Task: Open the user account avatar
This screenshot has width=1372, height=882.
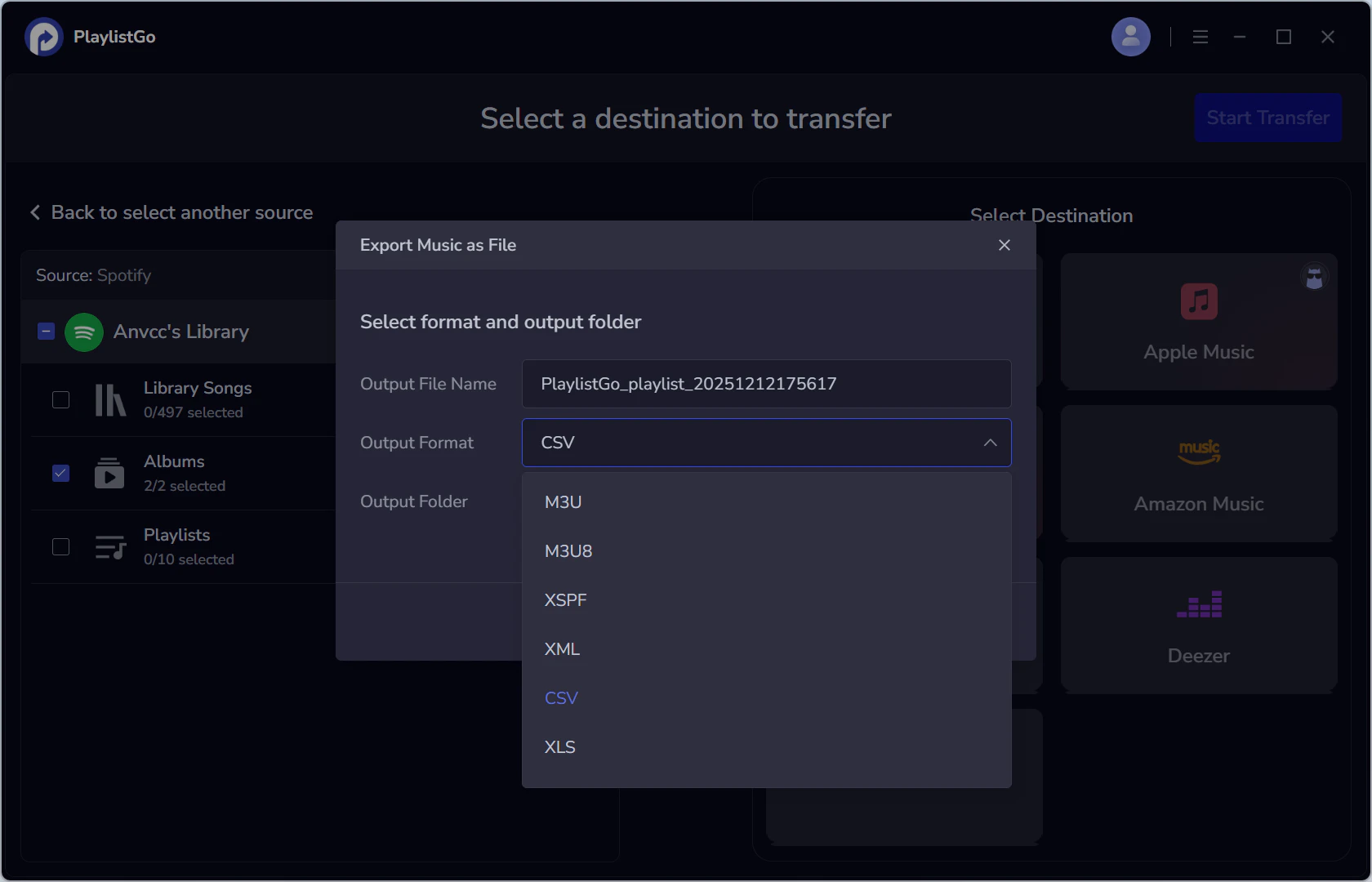Action: click(x=1130, y=36)
